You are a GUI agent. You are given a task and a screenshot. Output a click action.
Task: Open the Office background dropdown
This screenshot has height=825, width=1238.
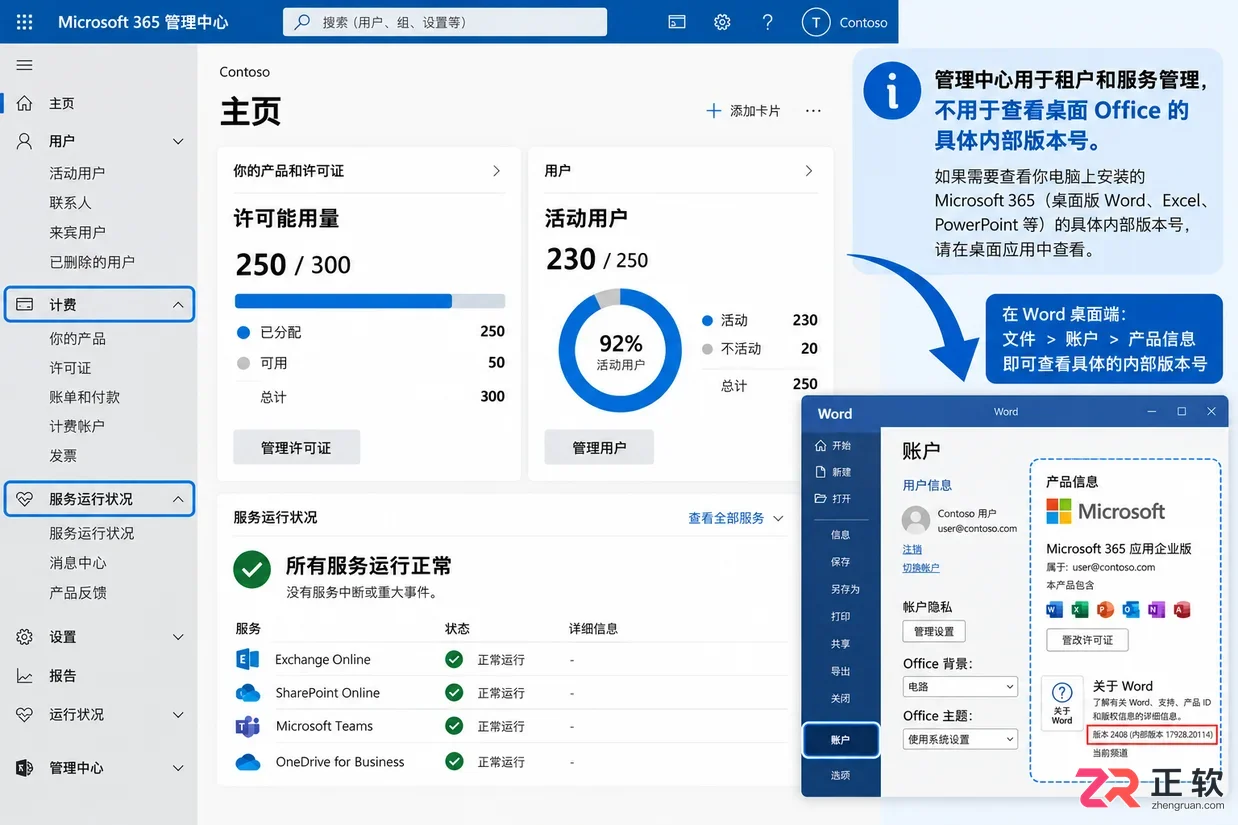[960, 687]
